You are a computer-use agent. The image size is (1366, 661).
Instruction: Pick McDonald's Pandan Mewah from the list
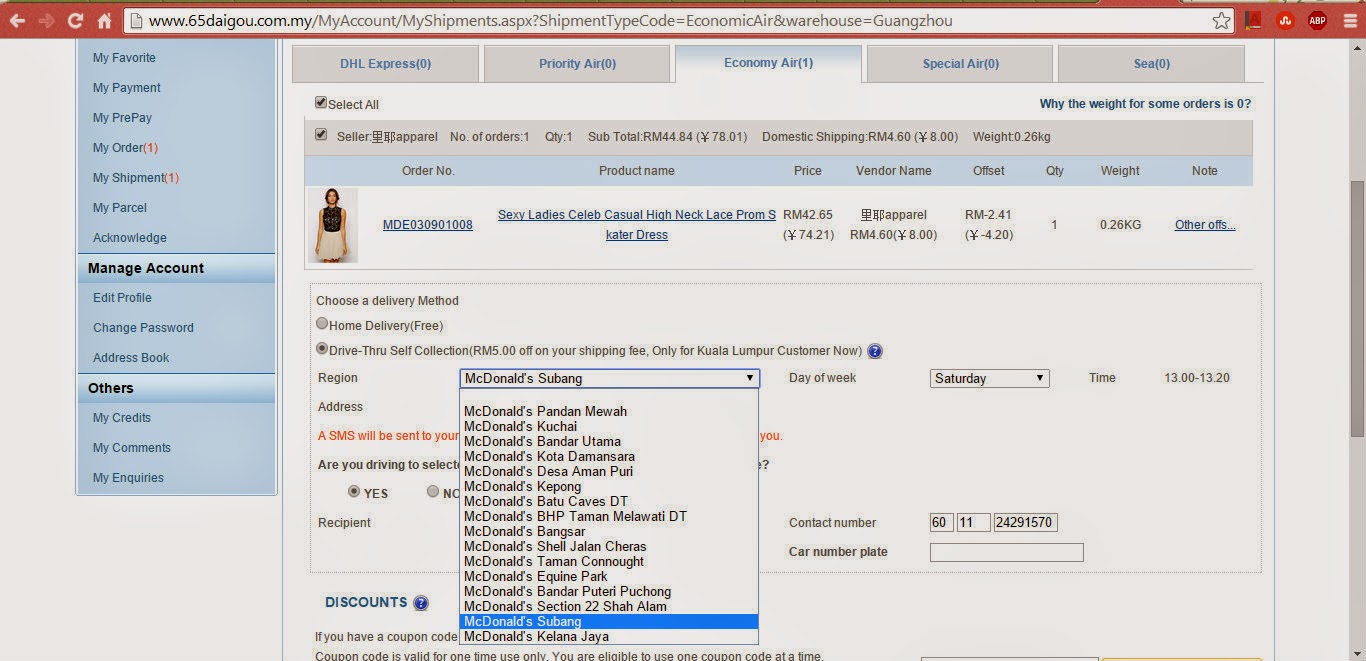[609, 411]
